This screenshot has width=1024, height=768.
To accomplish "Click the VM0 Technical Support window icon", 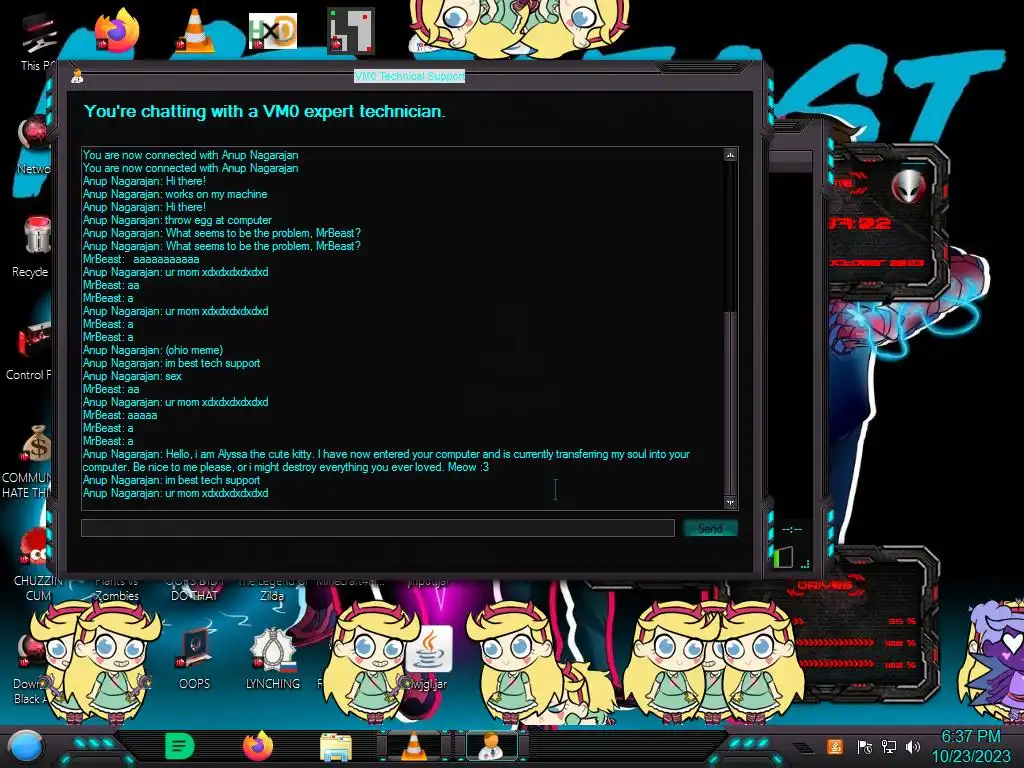I will click(x=77, y=76).
